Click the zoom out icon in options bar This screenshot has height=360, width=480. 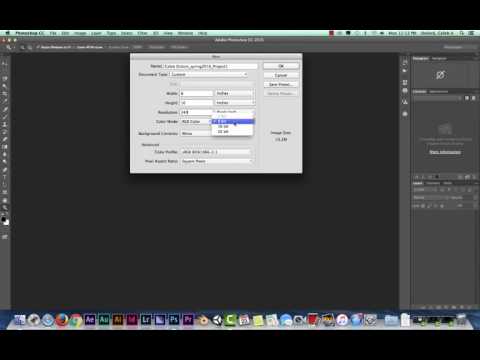click(x=30, y=47)
